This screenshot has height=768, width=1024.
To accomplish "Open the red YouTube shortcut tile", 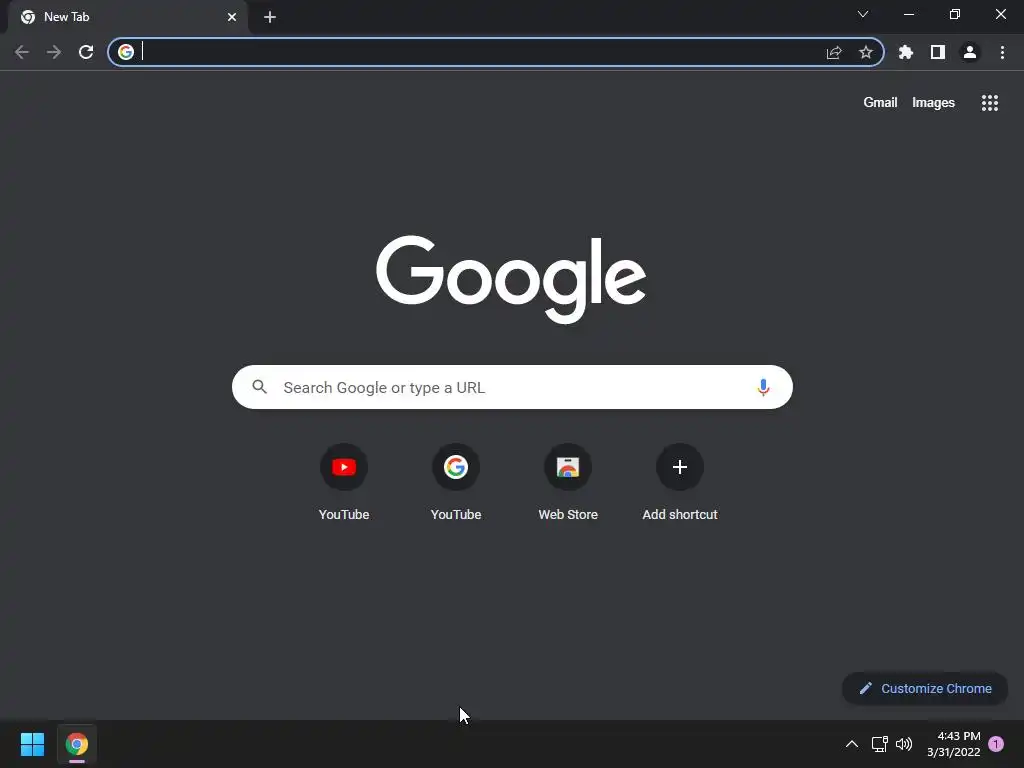I will point(344,467).
